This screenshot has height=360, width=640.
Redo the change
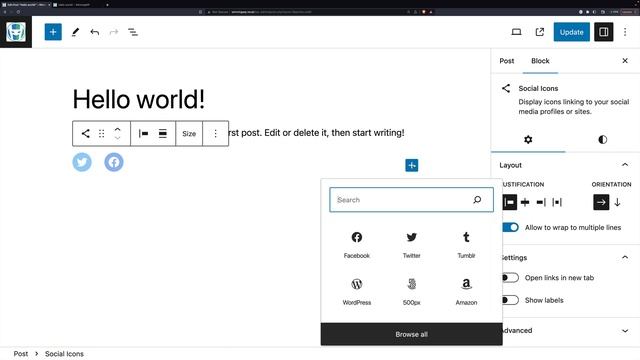(114, 32)
